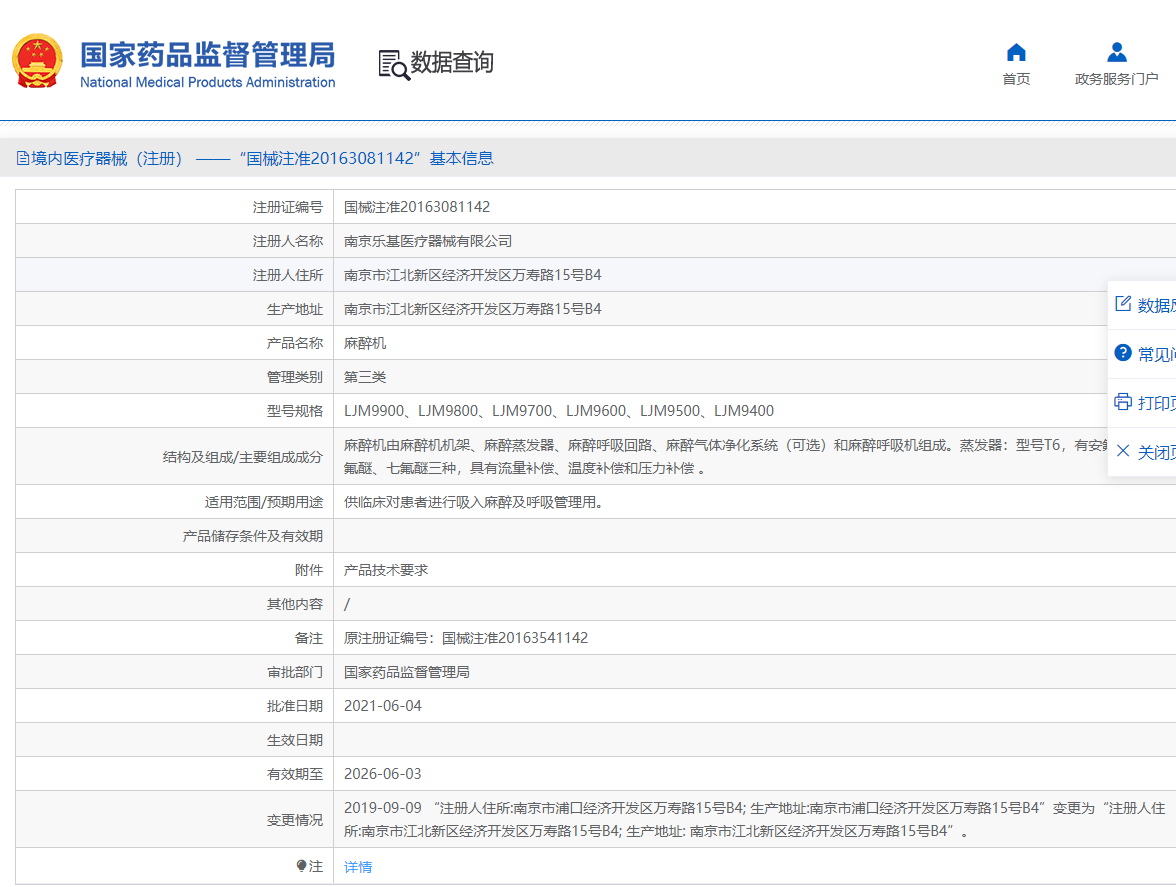Click the 国家药品监督管理局 header title
This screenshot has height=887, width=1176.
pyautogui.click(x=208, y=55)
